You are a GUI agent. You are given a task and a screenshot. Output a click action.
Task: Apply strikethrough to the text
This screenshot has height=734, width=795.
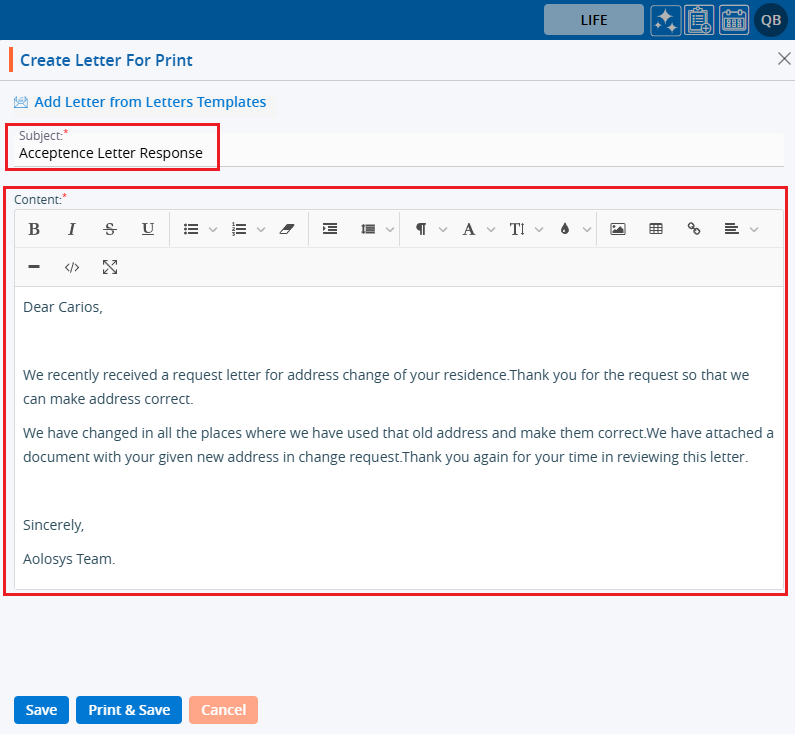pyautogui.click(x=110, y=229)
